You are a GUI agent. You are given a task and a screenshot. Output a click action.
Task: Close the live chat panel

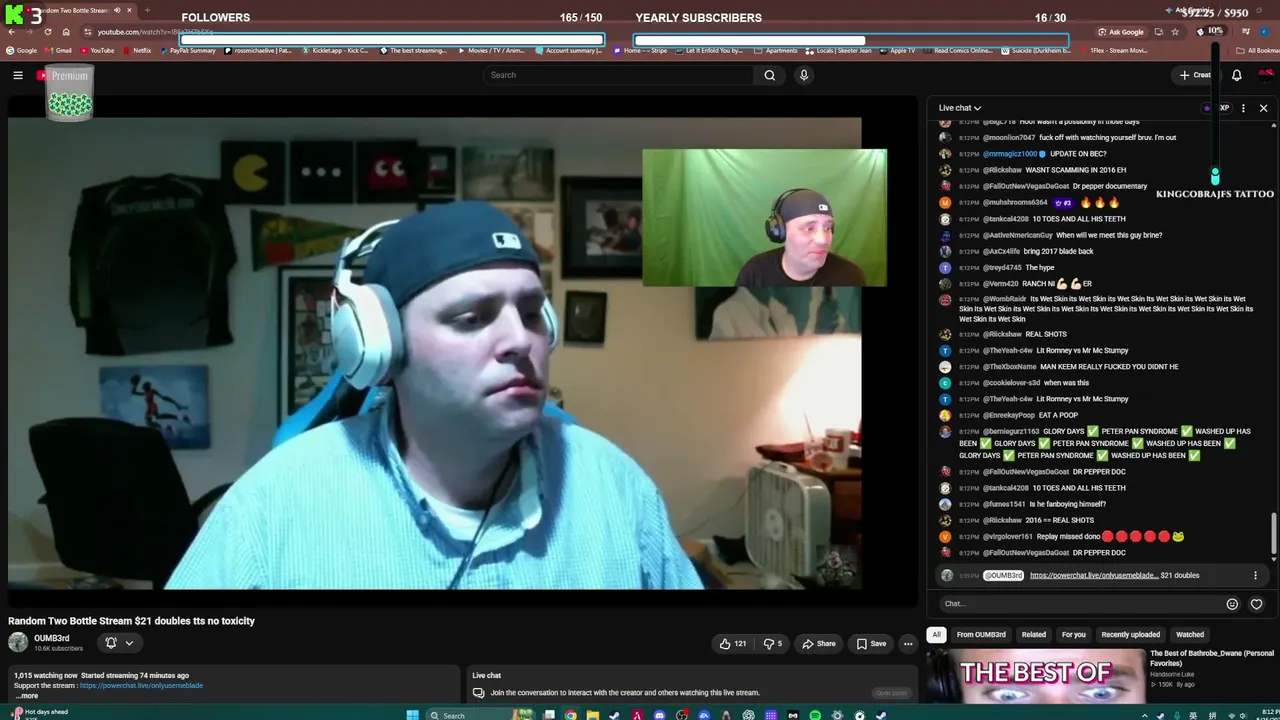[1263, 108]
